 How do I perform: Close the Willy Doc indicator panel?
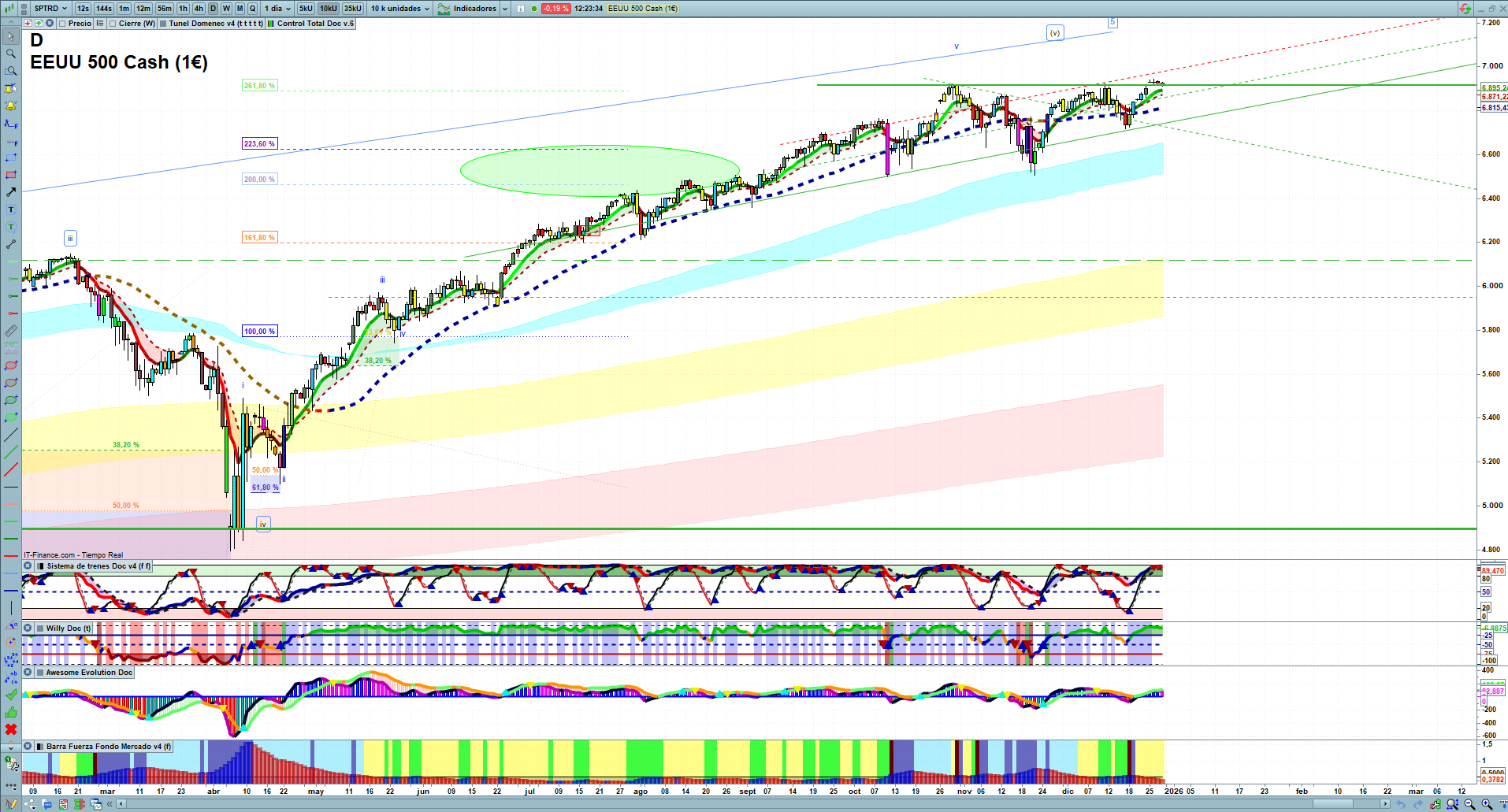point(28,628)
